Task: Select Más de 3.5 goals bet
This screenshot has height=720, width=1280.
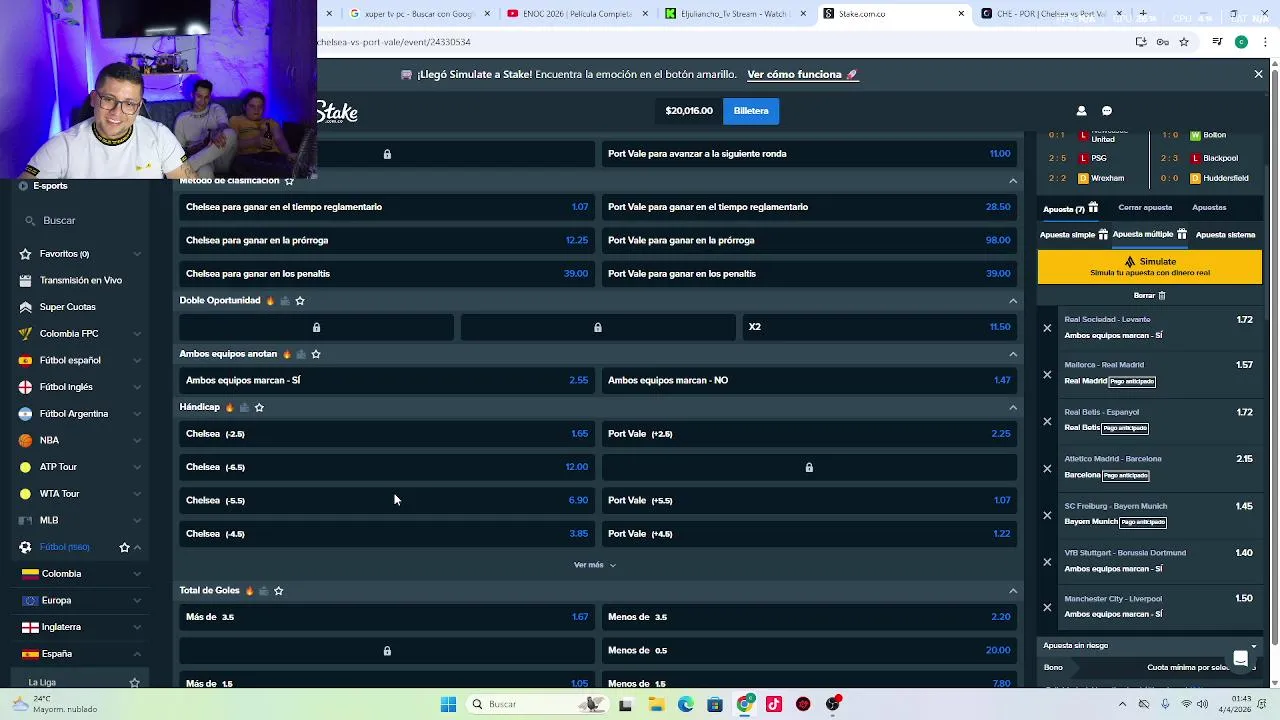Action: (387, 617)
